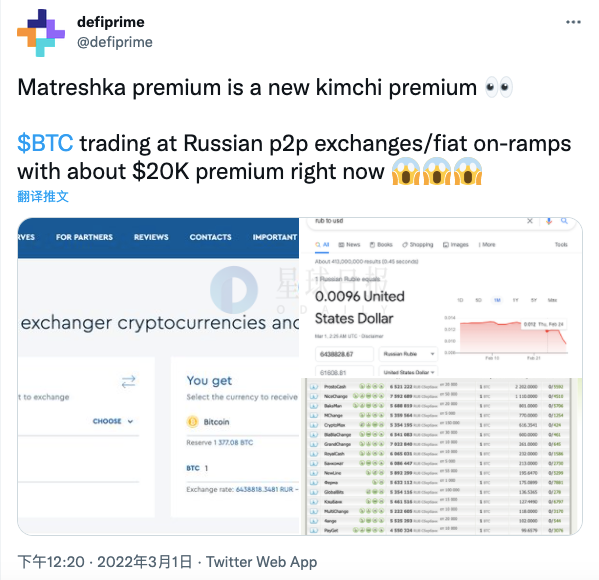Image resolution: width=599 pixels, height=580 pixels.
Task: Switch to the News search tab
Action: click(349, 245)
